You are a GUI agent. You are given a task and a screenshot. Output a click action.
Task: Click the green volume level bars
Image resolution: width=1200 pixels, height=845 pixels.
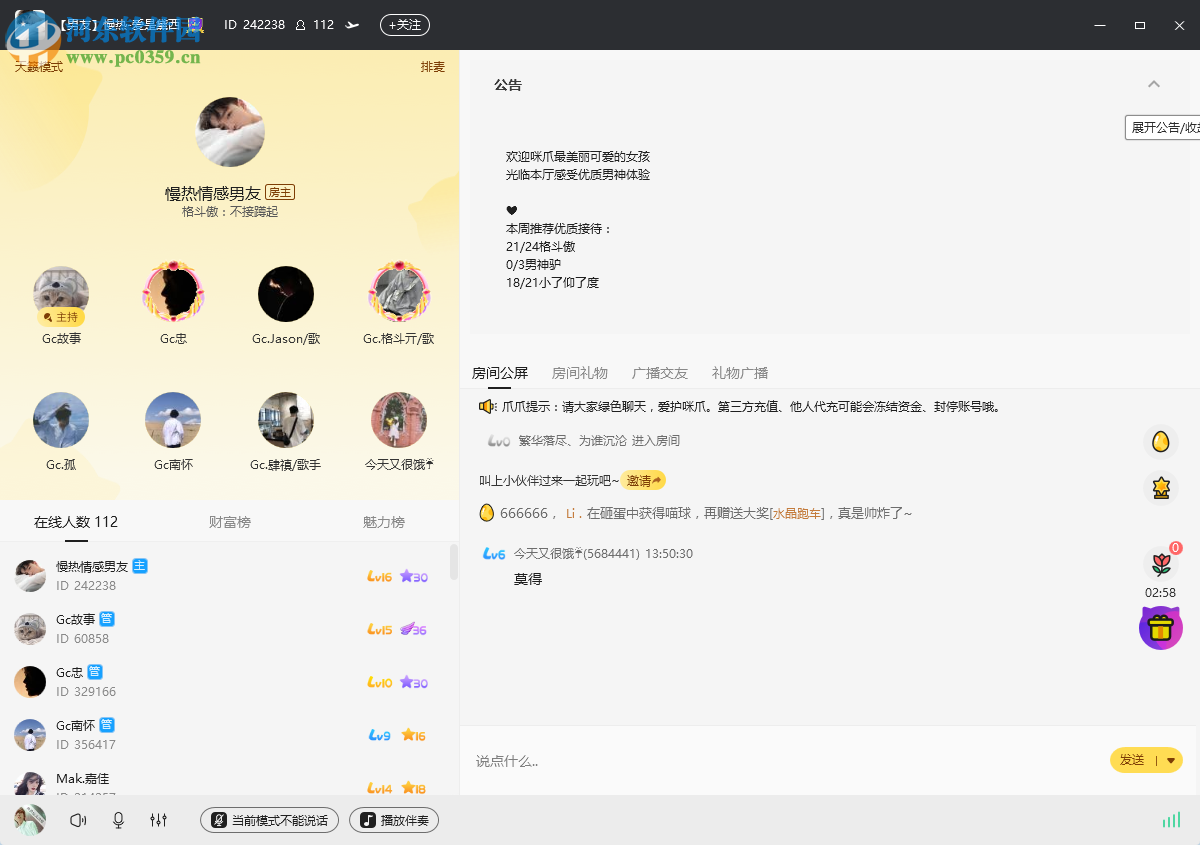1171,819
